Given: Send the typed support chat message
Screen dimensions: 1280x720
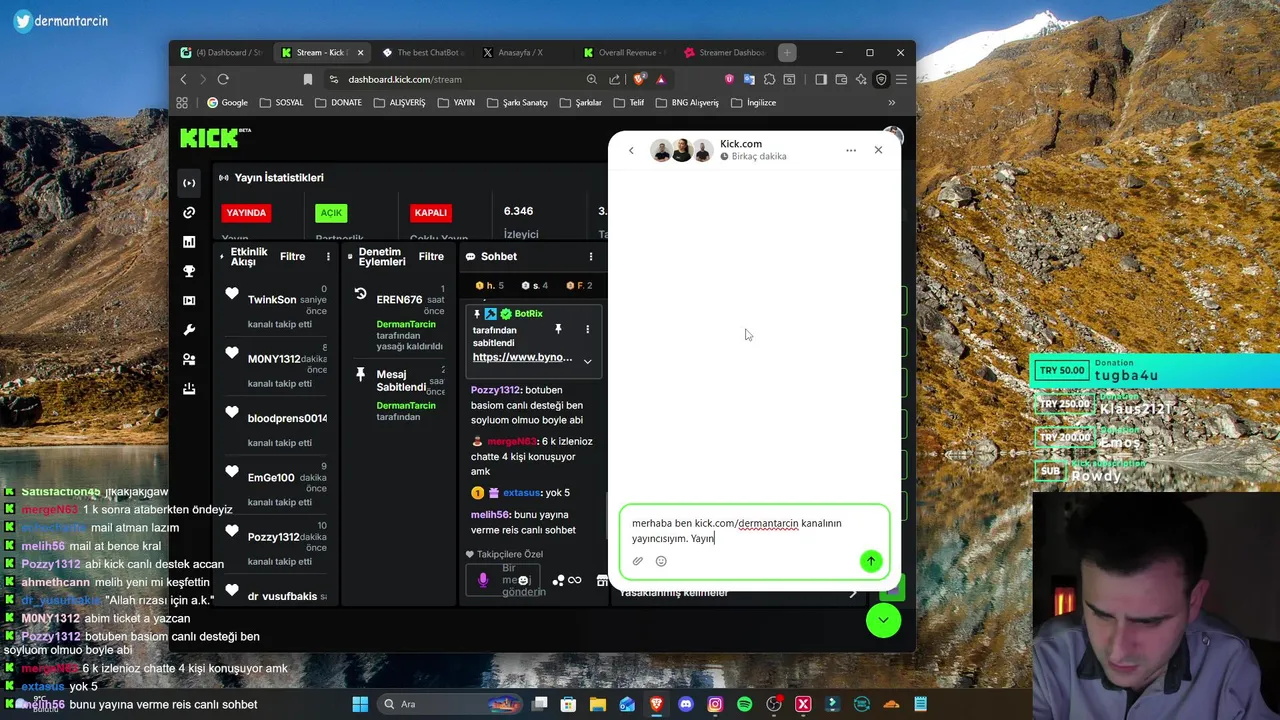Looking at the screenshot, I should [871, 561].
